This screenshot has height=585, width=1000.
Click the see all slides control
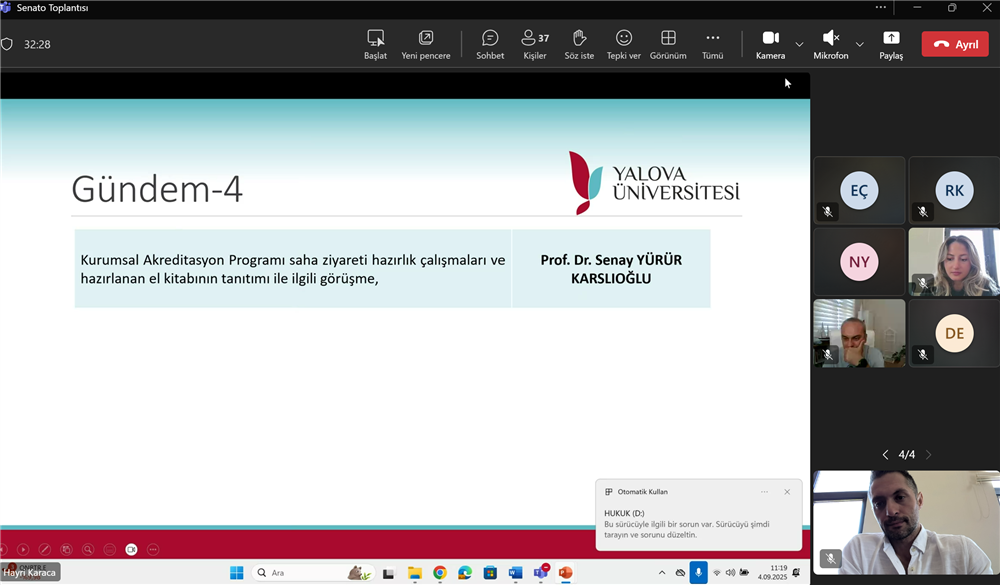(66, 549)
